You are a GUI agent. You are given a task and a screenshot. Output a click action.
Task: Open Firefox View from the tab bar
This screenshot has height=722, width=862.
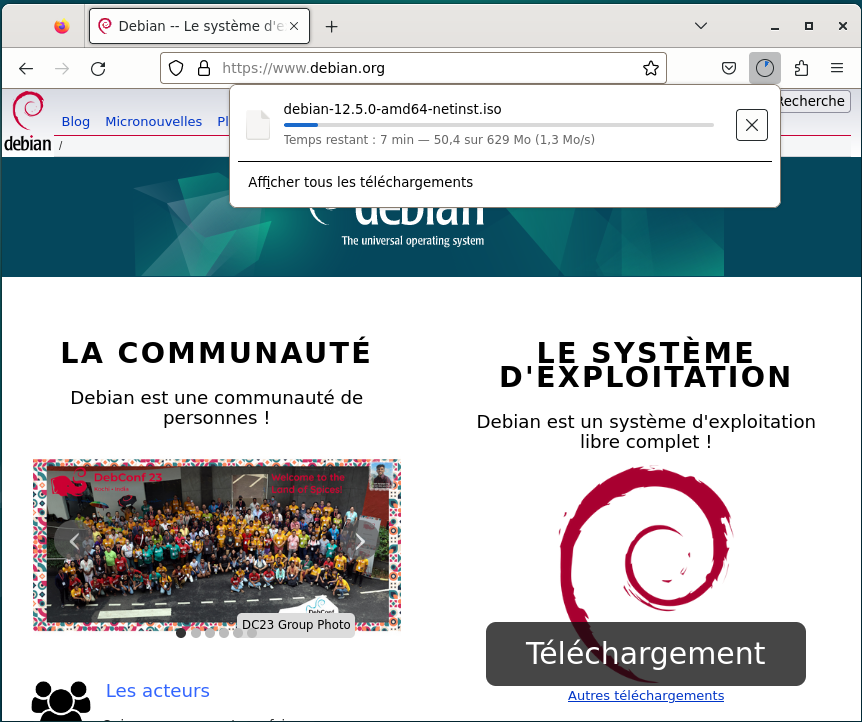[62, 26]
